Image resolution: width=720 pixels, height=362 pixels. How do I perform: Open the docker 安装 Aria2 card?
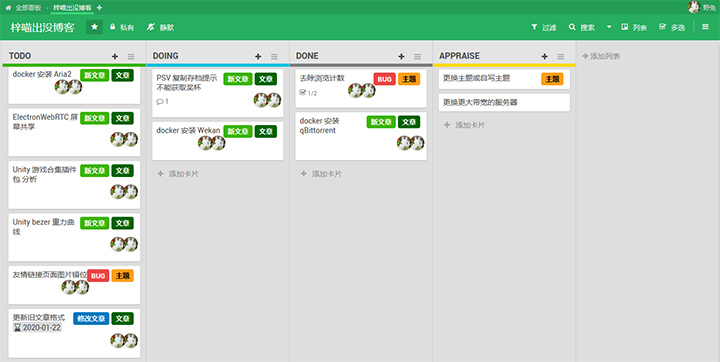(74, 86)
